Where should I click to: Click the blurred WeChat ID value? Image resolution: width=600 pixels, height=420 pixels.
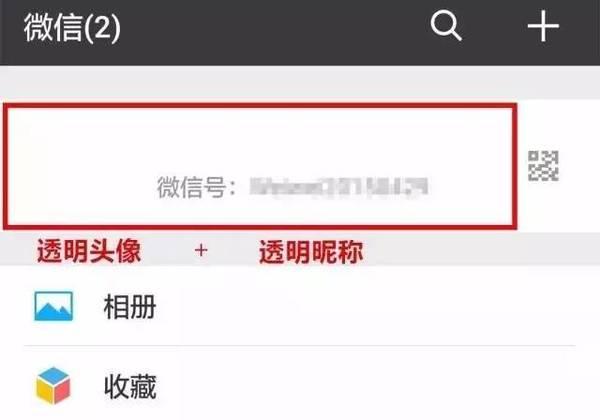tap(338, 187)
